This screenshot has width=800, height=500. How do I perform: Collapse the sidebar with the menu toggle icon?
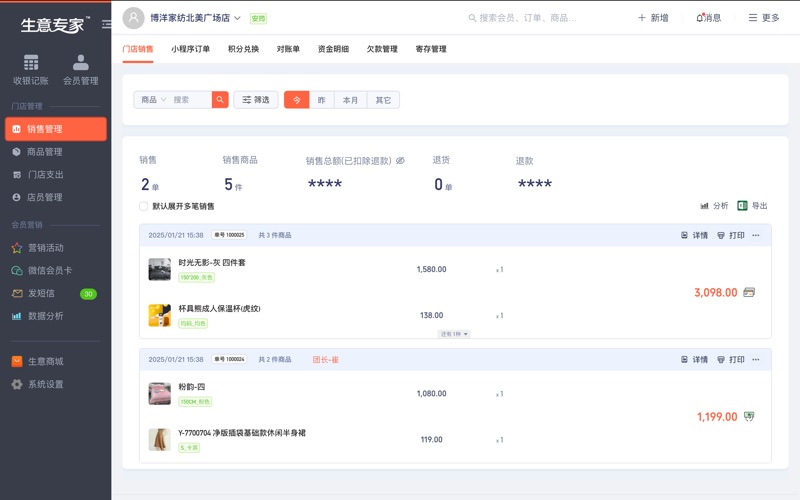click(106, 24)
